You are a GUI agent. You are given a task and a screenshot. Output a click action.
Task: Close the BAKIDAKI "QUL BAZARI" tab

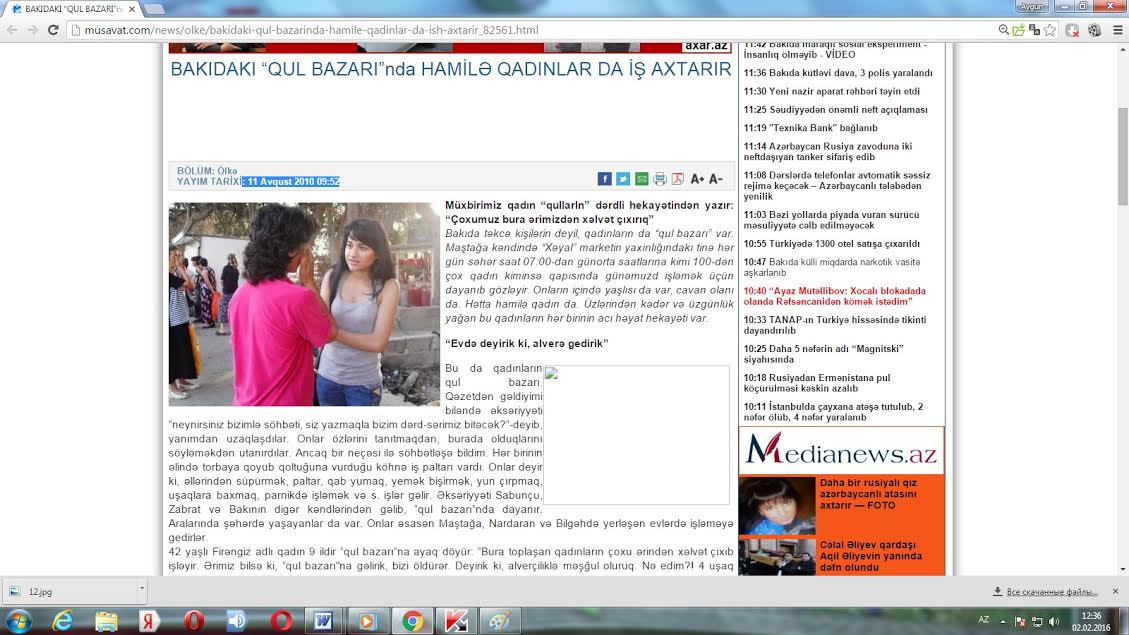click(132, 9)
